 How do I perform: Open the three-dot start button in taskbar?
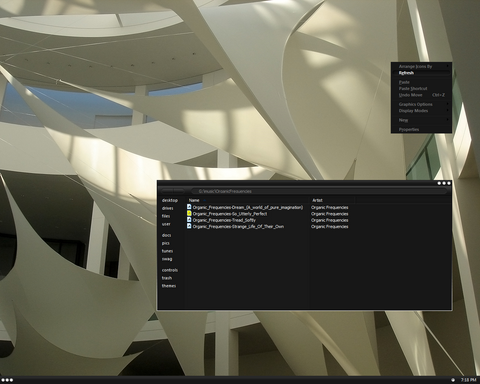[7, 380]
